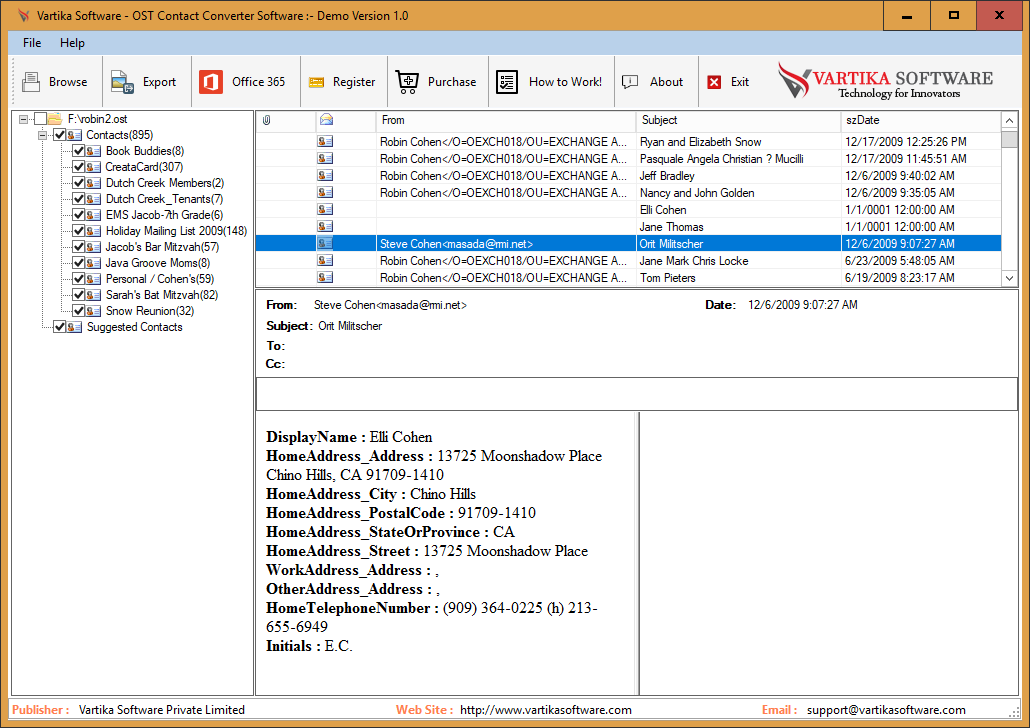Click contact card icon in Ryan and Elizabeth Snow row
This screenshot has width=1030, height=728.
[x=325, y=141]
